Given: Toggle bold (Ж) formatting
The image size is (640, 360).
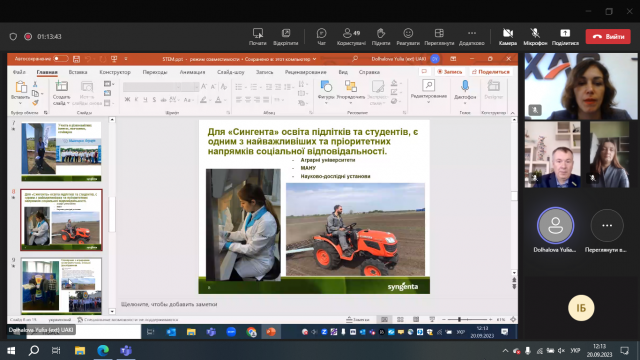Looking at the screenshot, I should point(127,100).
